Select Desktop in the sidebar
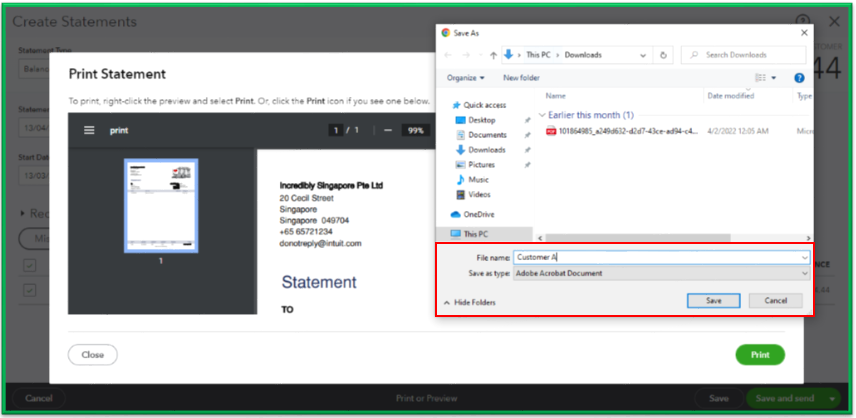The image size is (856, 418). point(475,120)
